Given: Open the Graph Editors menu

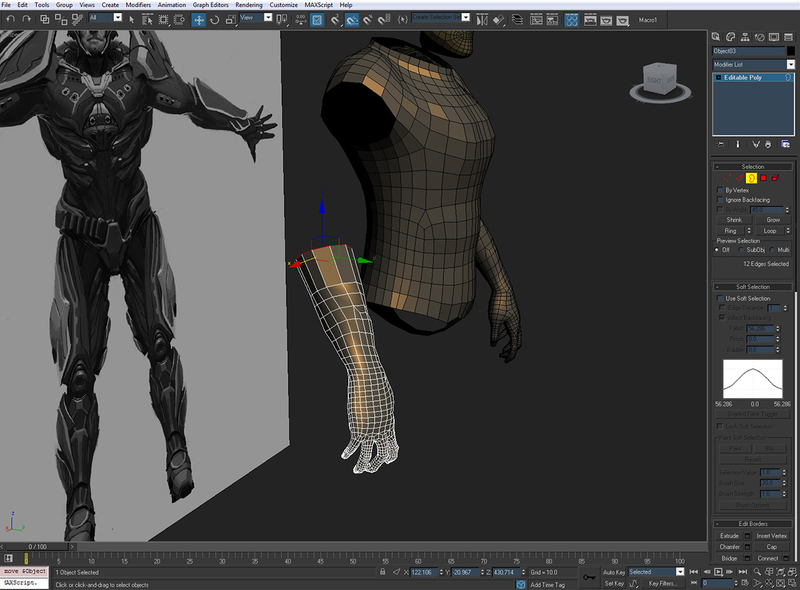Looking at the screenshot, I should [x=211, y=5].
